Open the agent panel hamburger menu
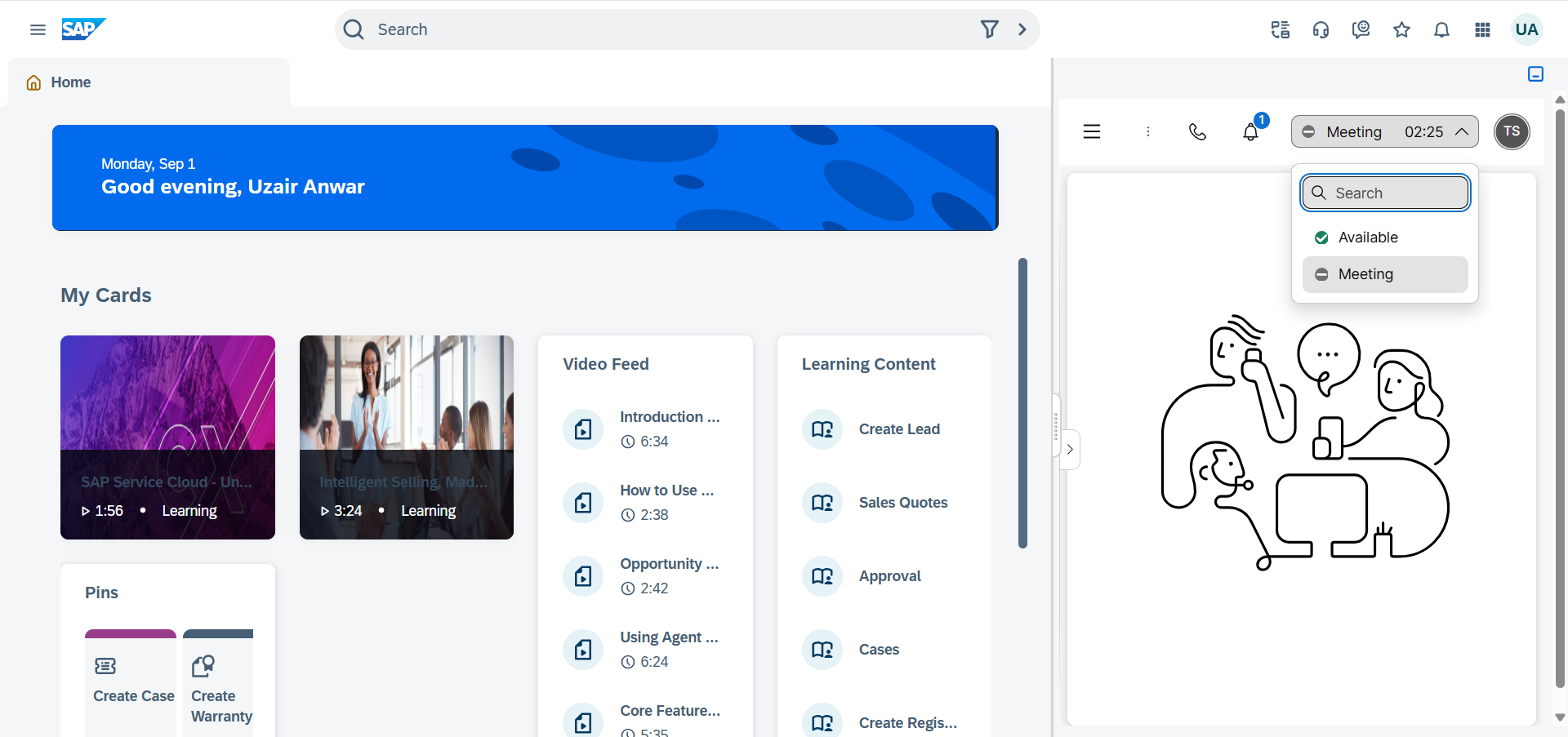 click(x=1092, y=132)
